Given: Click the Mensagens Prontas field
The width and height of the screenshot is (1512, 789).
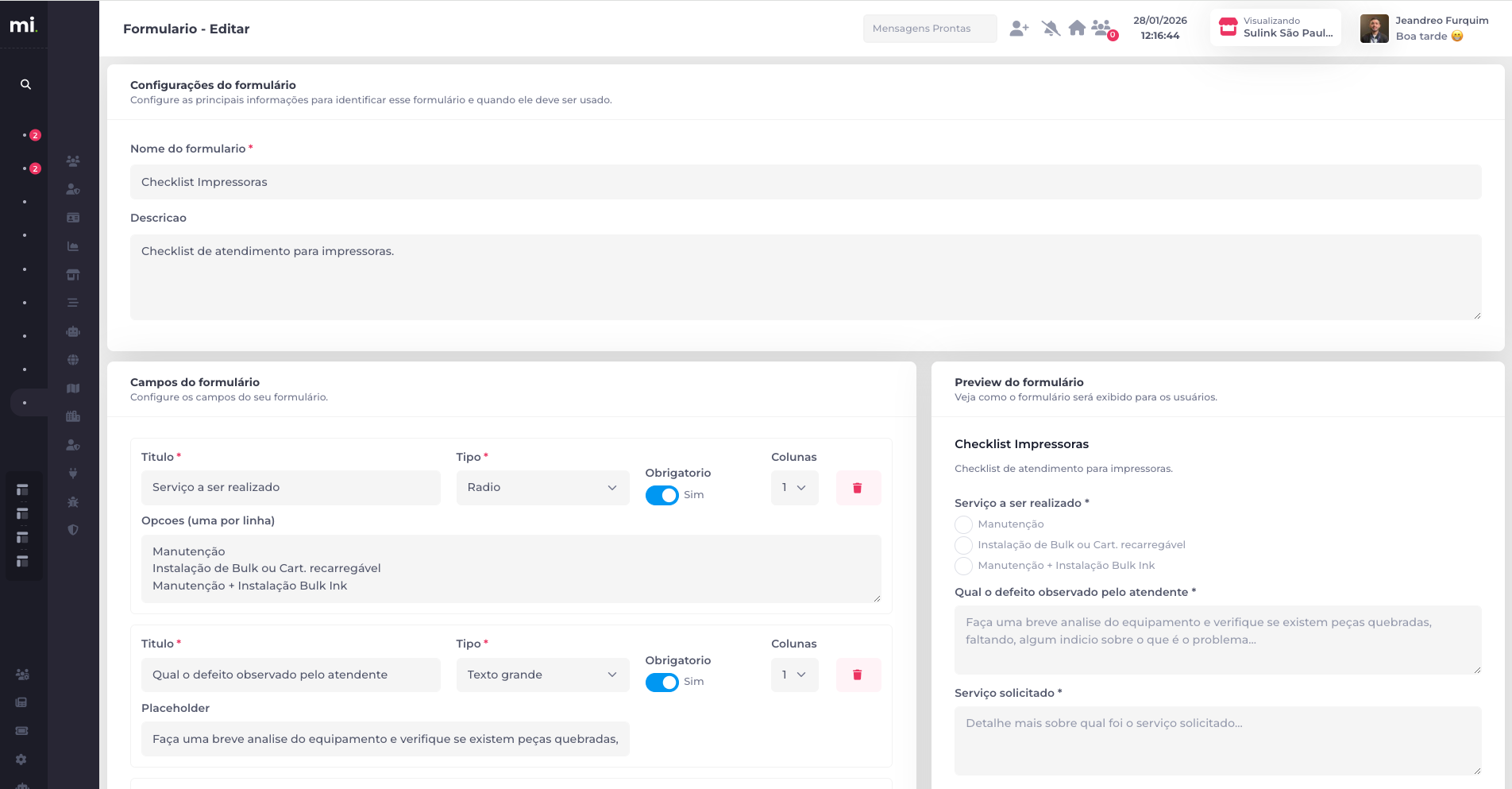Looking at the screenshot, I should [x=929, y=29].
